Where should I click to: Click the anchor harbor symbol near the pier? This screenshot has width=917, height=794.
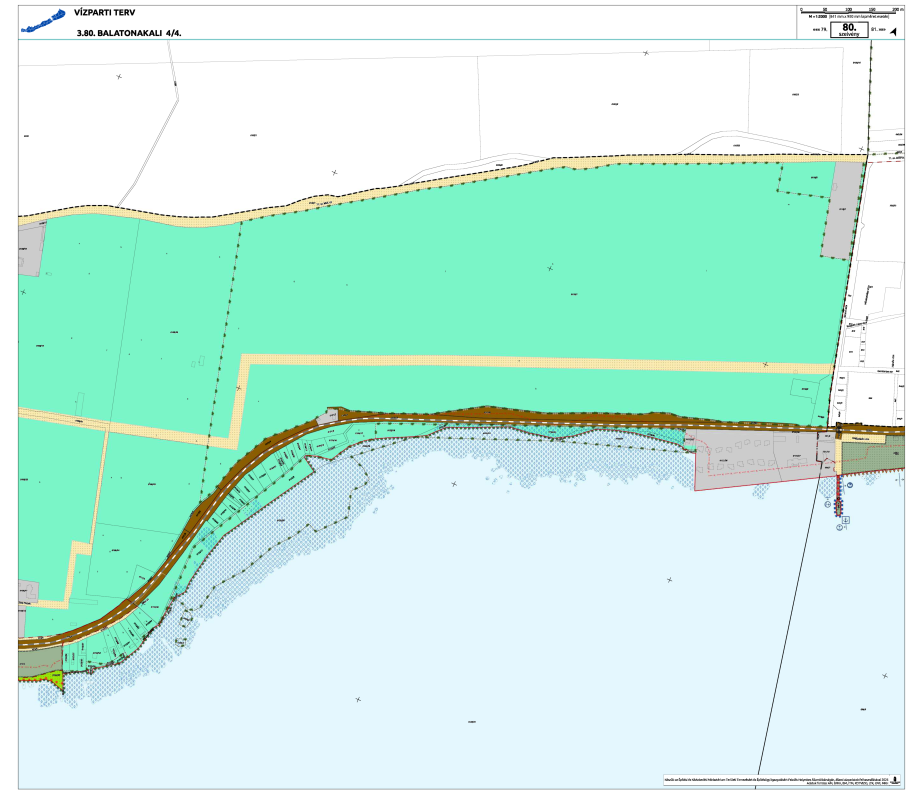[846, 520]
